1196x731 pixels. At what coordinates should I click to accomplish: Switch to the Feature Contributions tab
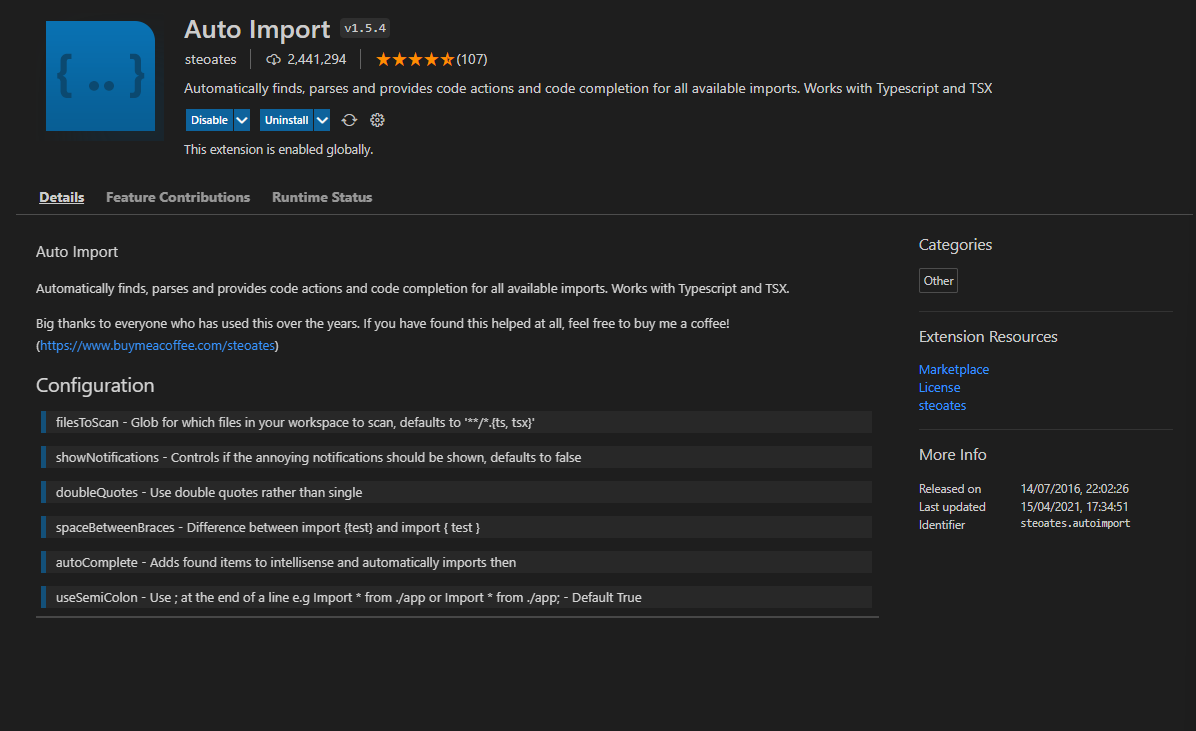[x=178, y=197]
